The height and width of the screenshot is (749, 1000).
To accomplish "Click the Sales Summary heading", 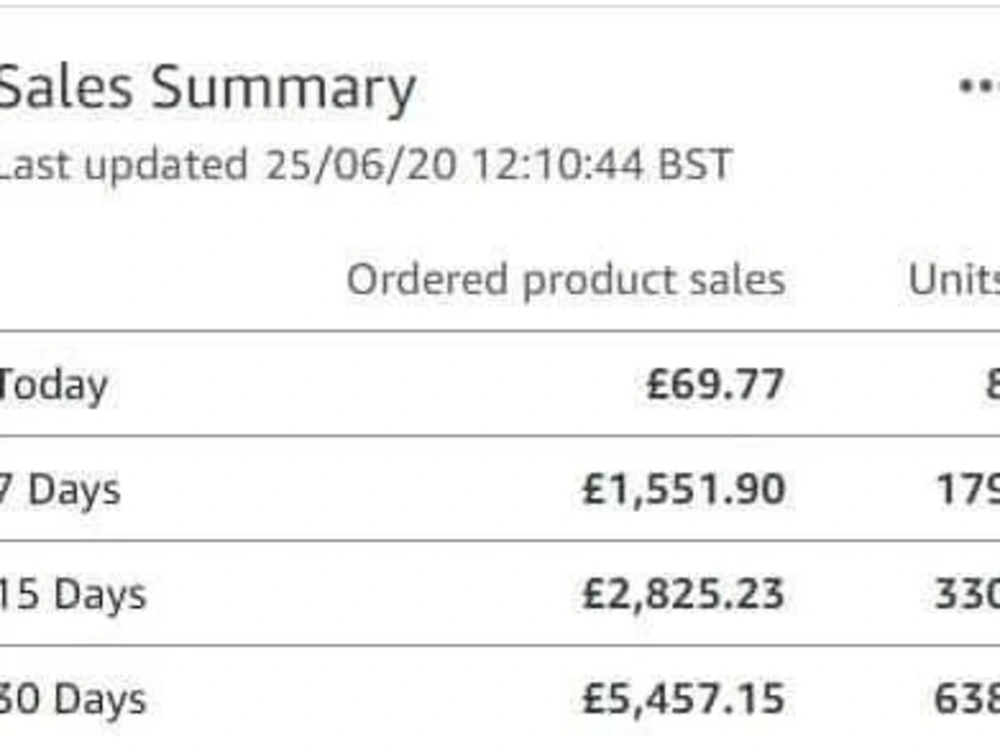I will [x=207, y=88].
